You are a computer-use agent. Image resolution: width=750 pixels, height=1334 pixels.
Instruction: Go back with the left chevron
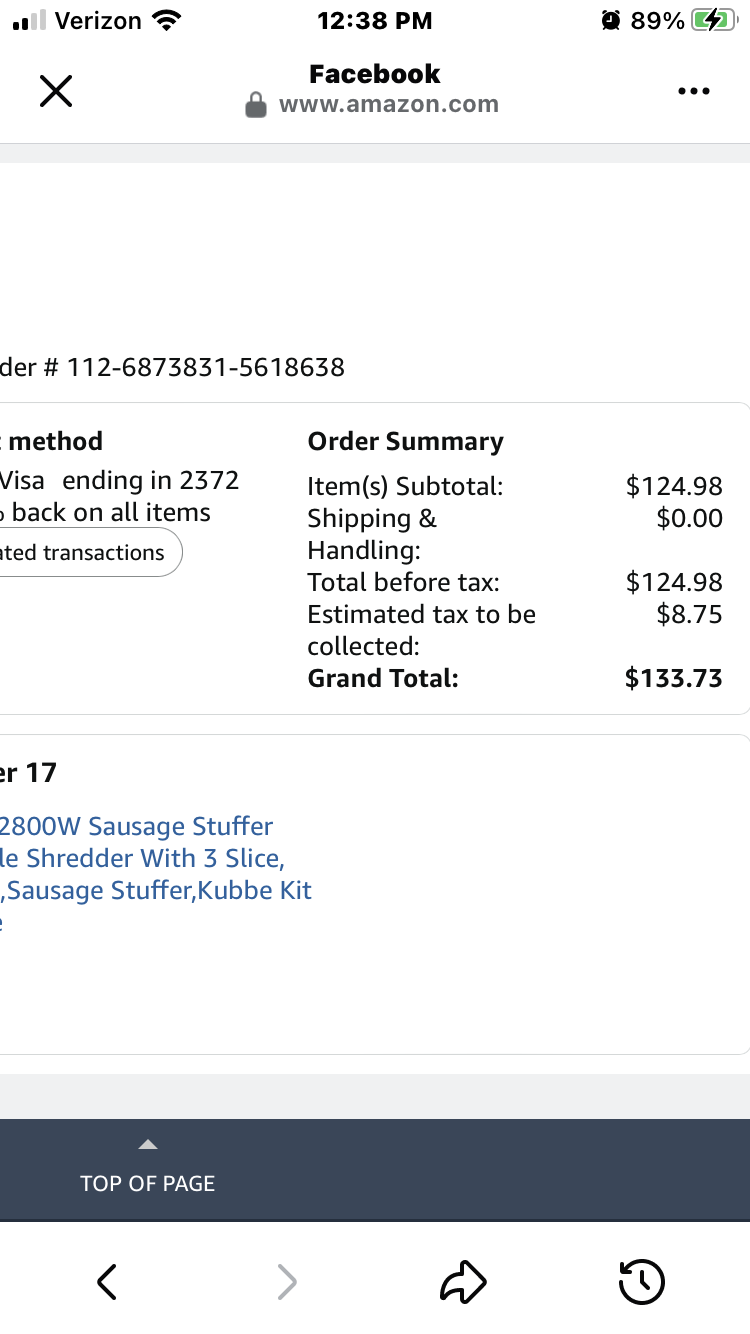coord(107,1281)
